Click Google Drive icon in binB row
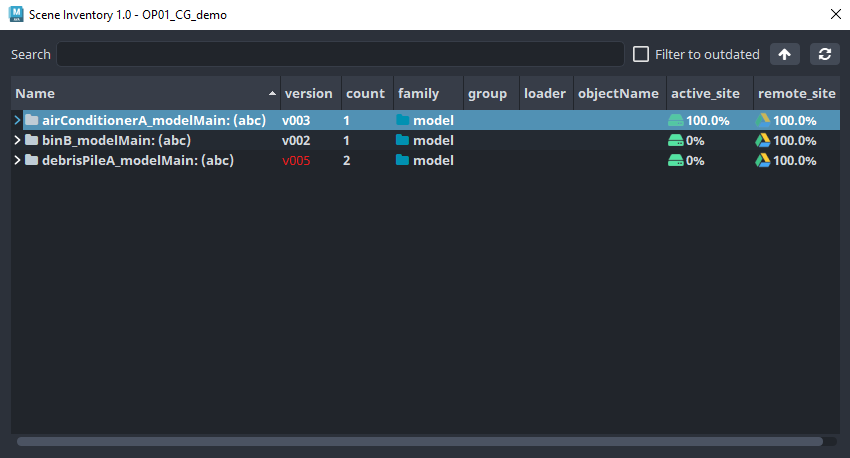This screenshot has width=850, height=458. coord(763,140)
